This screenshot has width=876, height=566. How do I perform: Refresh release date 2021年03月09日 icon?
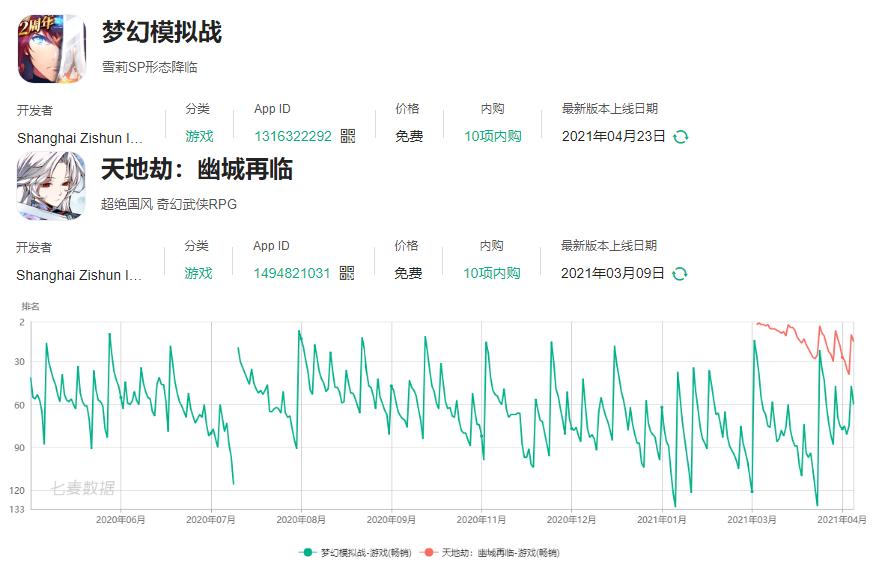pos(679,273)
